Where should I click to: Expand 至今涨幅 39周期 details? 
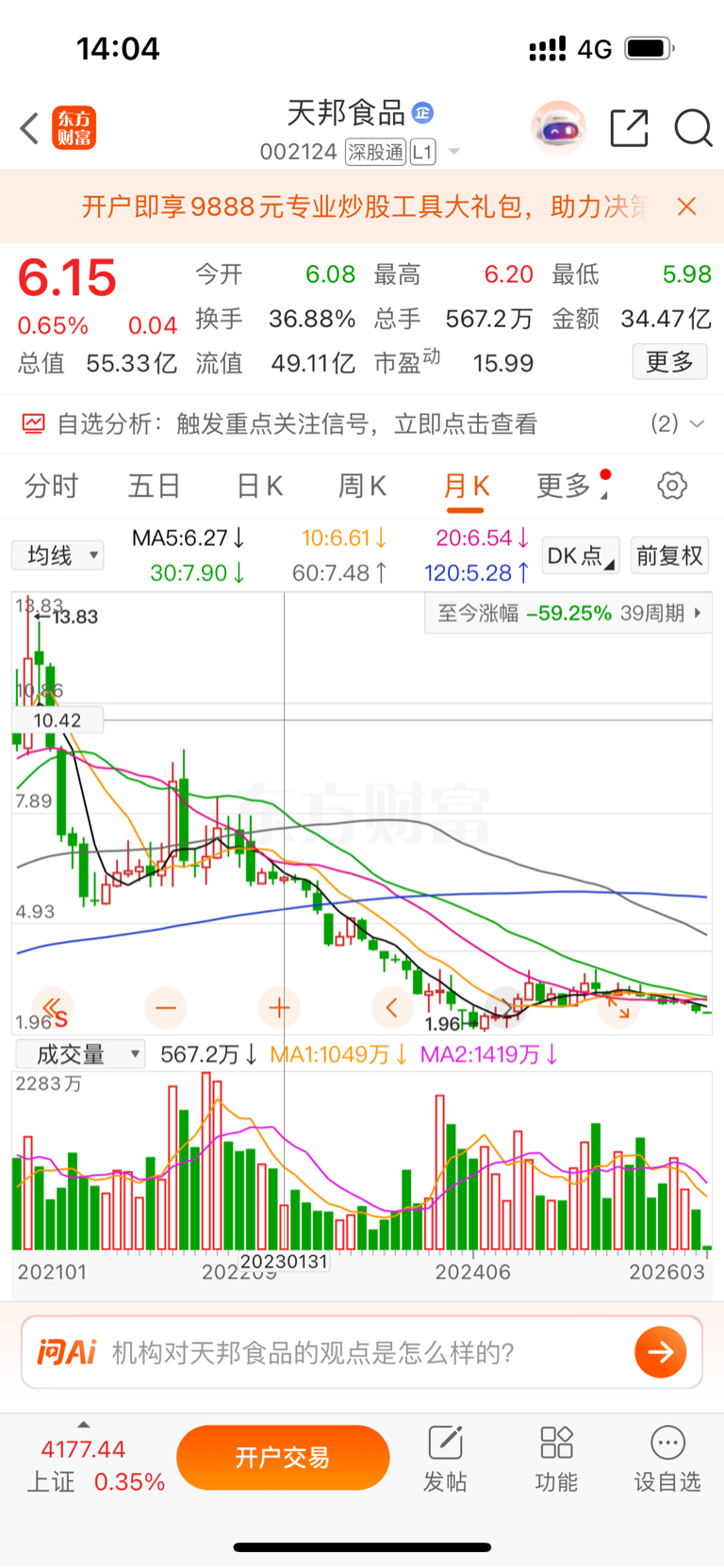[568, 613]
